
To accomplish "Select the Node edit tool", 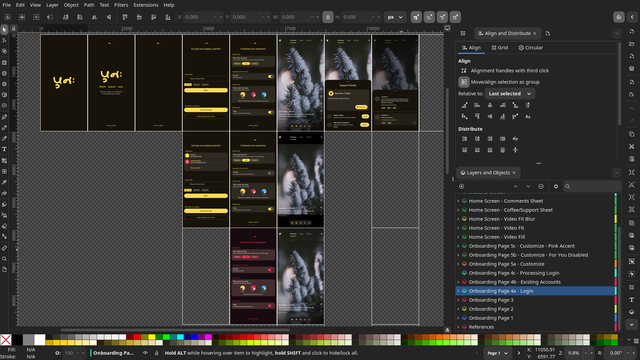I will [4, 40].
